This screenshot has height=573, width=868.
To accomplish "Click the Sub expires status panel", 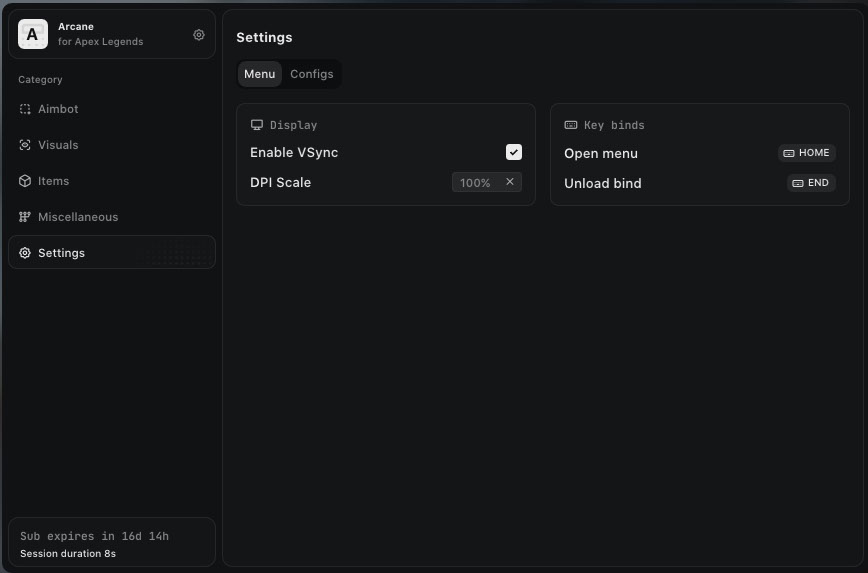I will pyautogui.click(x=111, y=543).
